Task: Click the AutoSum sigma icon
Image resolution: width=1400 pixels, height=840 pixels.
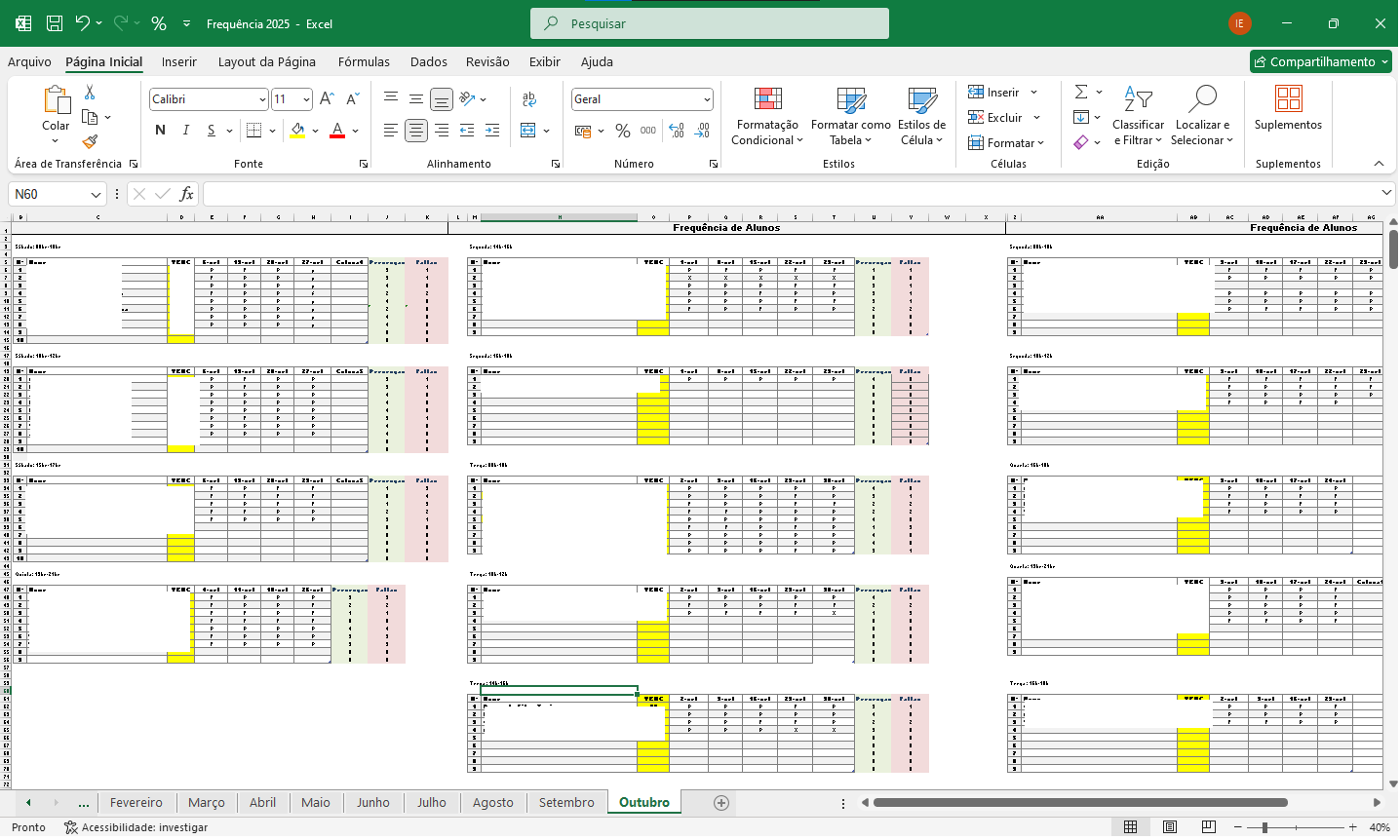Action: click(x=1081, y=93)
